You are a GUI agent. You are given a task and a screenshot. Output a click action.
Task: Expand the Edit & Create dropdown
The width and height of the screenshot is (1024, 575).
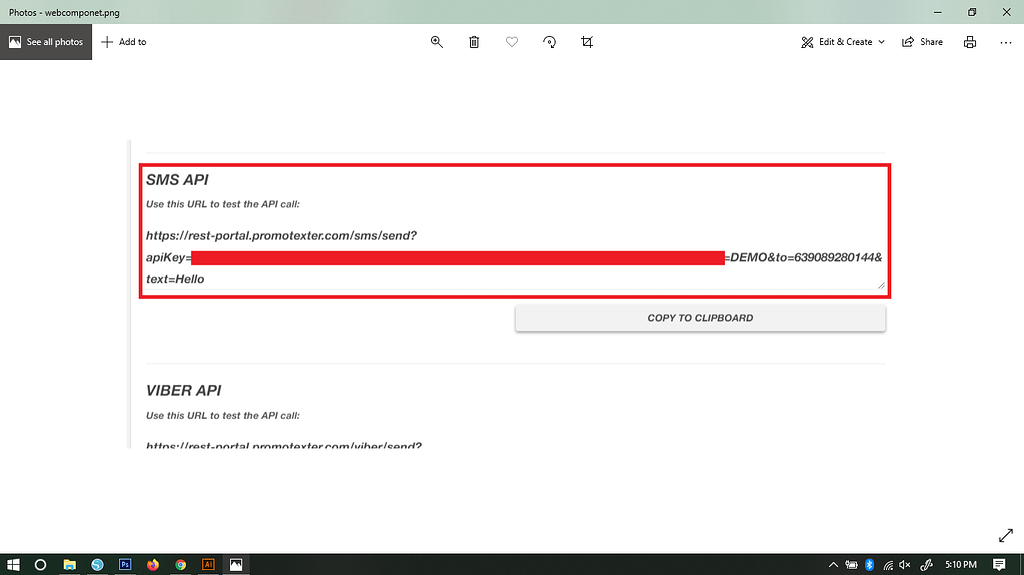click(x=843, y=42)
